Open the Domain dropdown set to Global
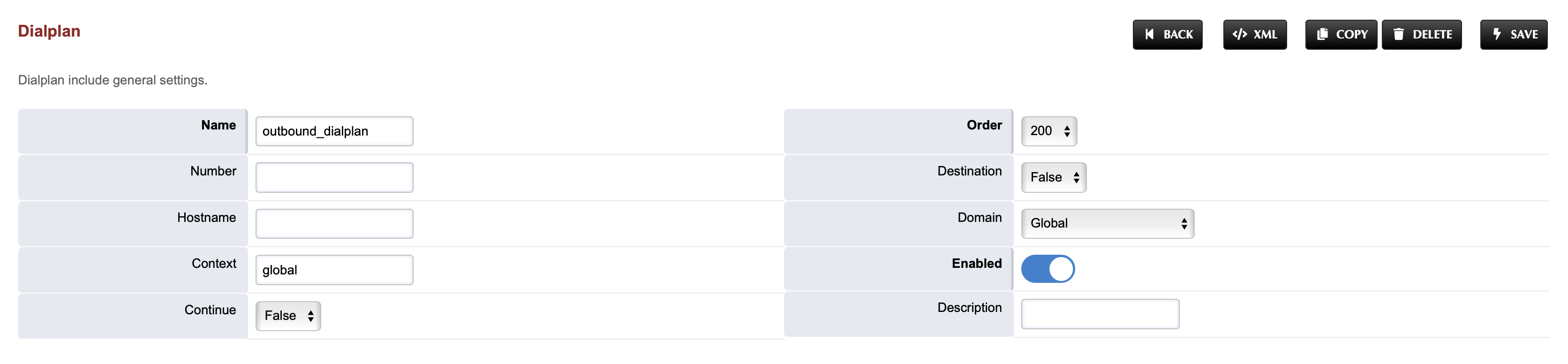1568x364 pixels. point(1107,223)
